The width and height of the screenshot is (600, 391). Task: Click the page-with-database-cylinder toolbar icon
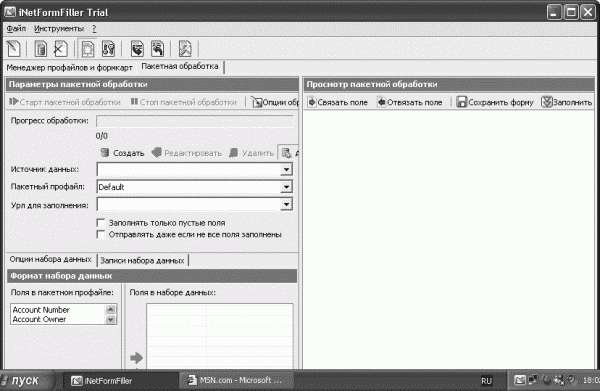coord(41,49)
